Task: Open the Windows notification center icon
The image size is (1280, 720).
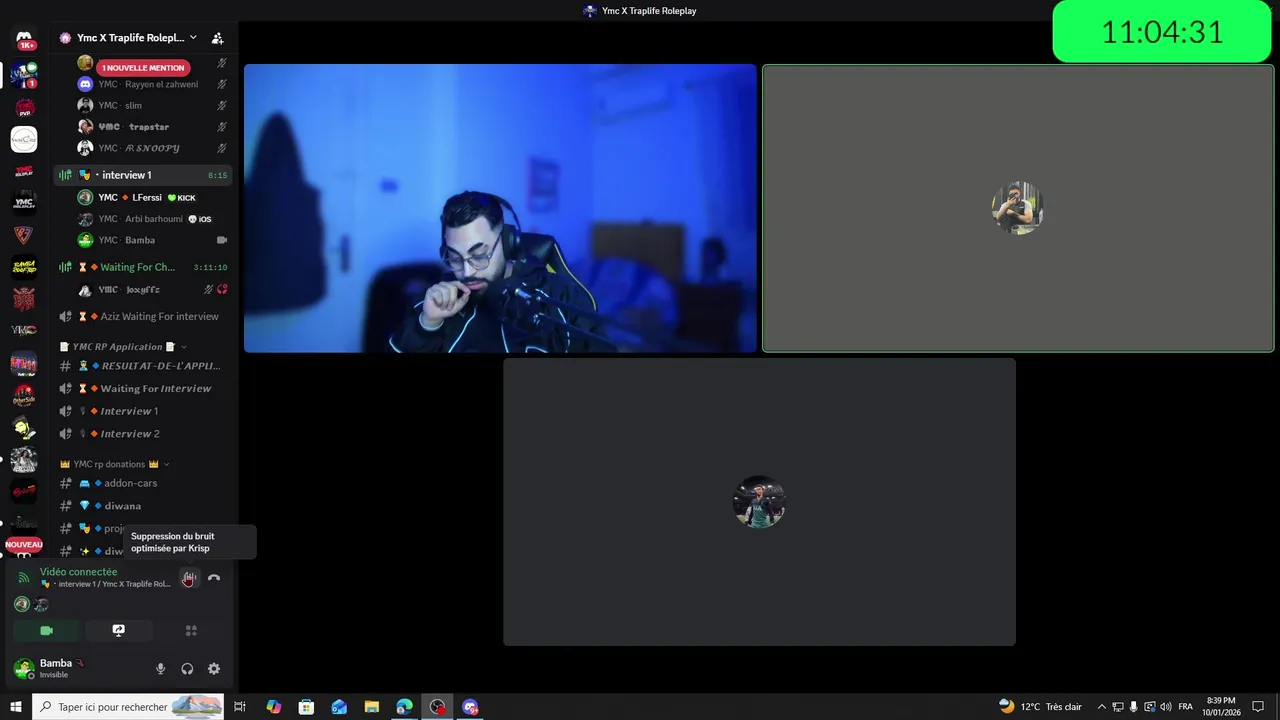Action: point(1258,707)
